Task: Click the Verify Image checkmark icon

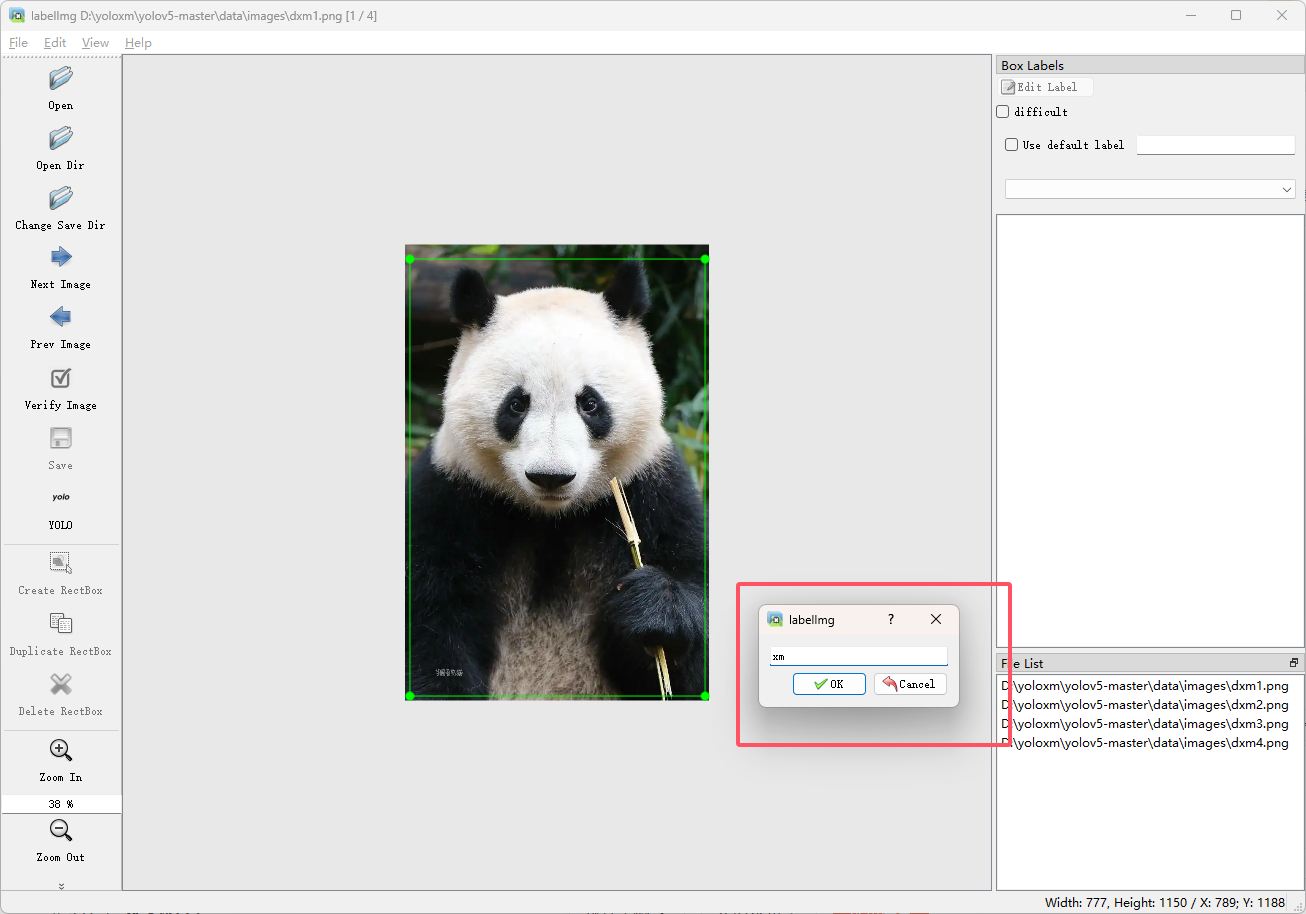Action: pyautogui.click(x=61, y=378)
